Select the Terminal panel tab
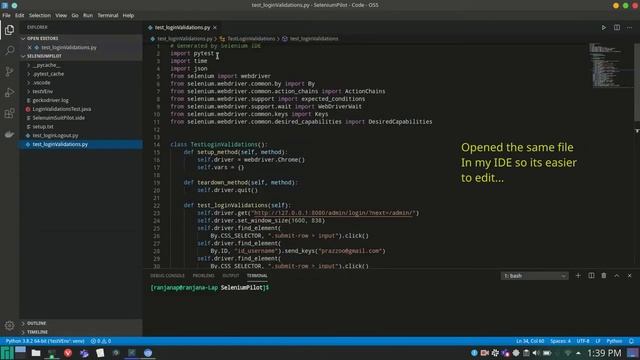This screenshot has width=640, height=360. point(257,276)
